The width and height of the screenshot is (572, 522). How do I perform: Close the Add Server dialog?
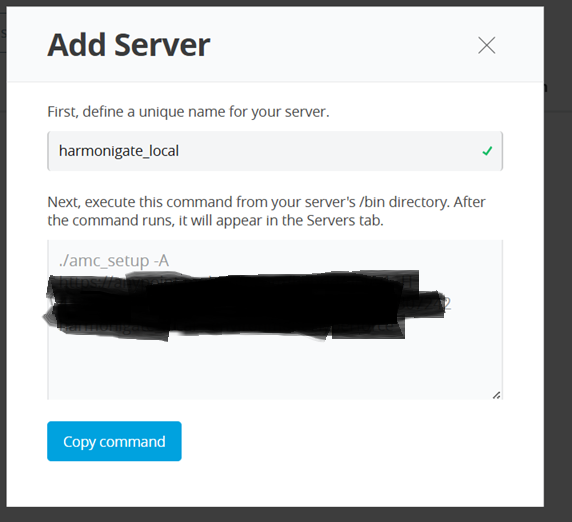[487, 46]
